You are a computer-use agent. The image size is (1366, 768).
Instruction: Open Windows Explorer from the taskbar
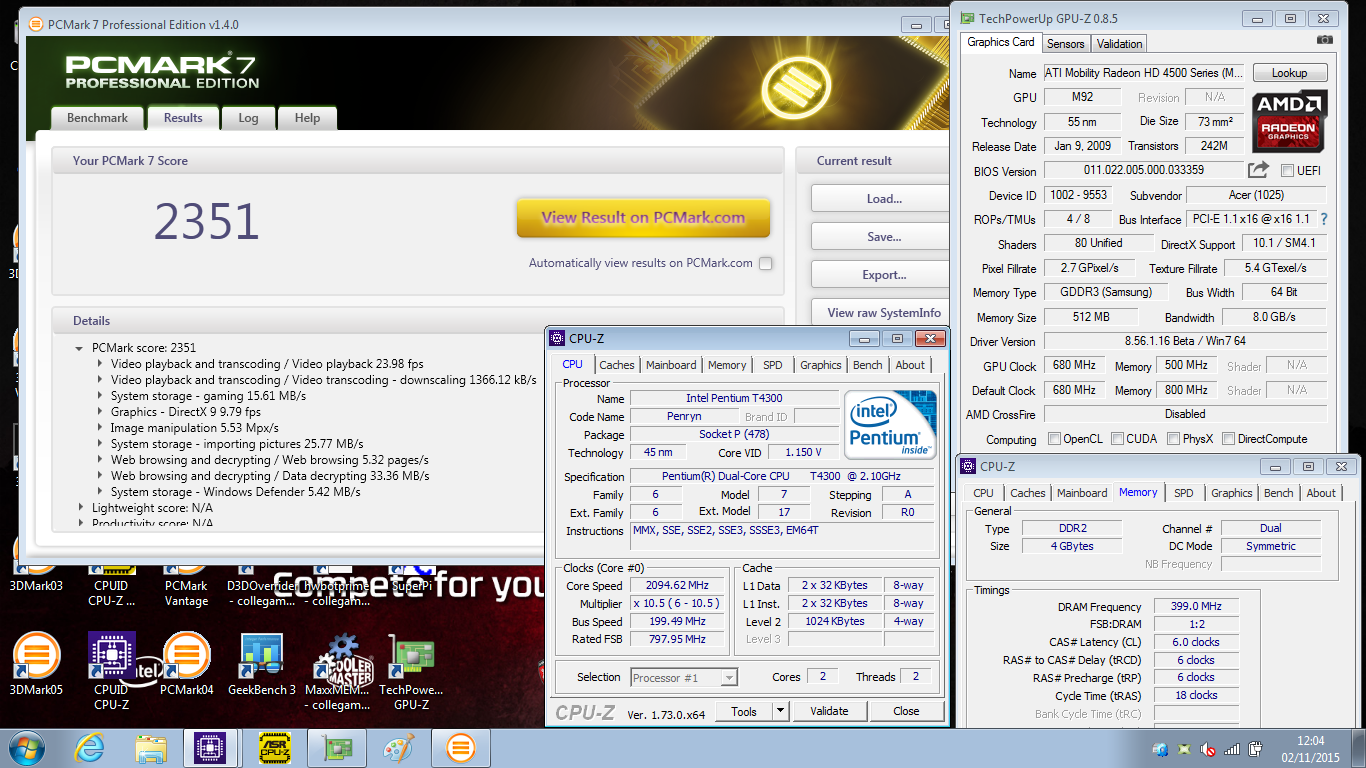pos(151,748)
